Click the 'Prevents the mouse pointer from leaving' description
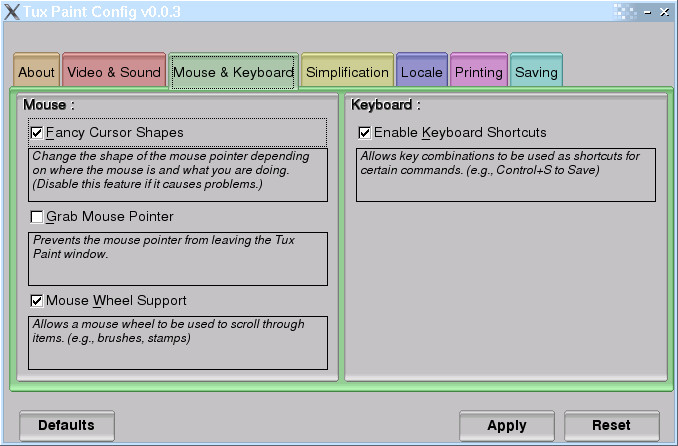The image size is (678, 446). (178, 259)
